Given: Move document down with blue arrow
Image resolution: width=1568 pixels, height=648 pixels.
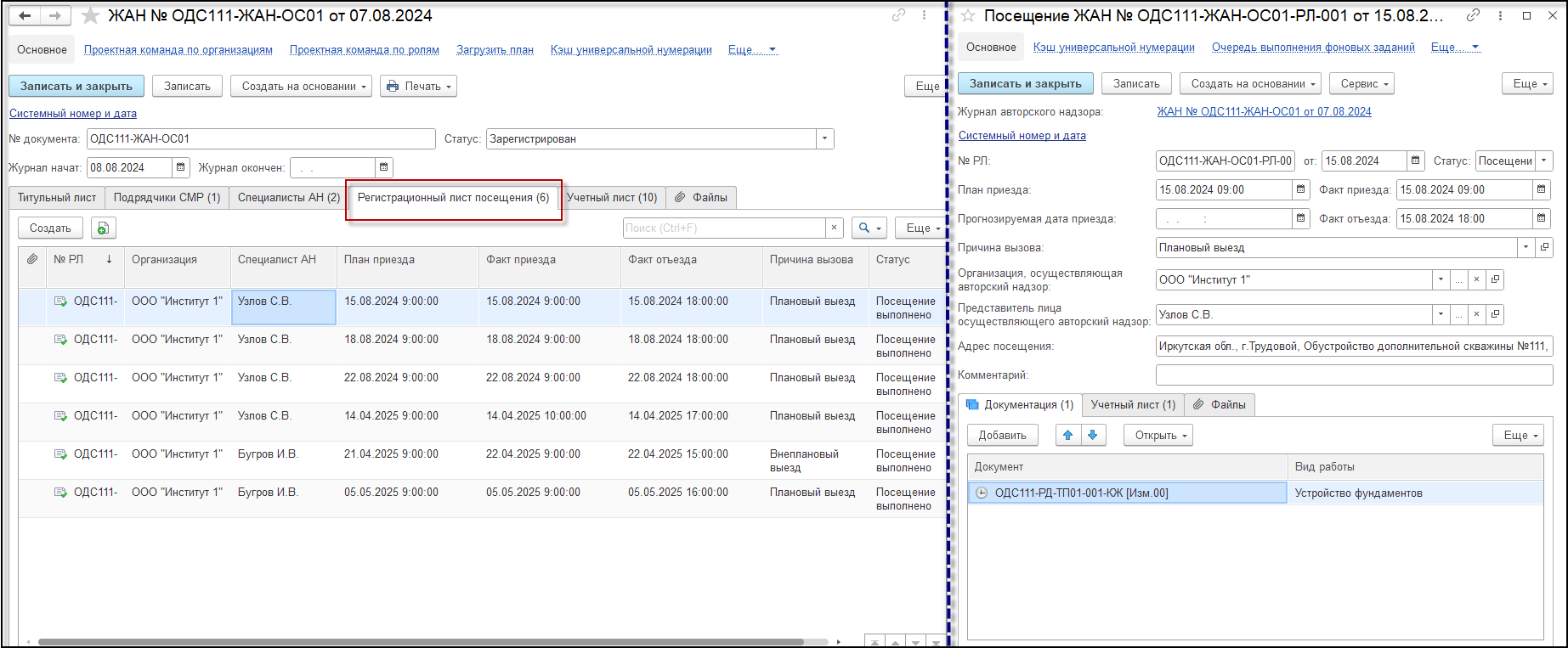Looking at the screenshot, I should pos(1093,435).
